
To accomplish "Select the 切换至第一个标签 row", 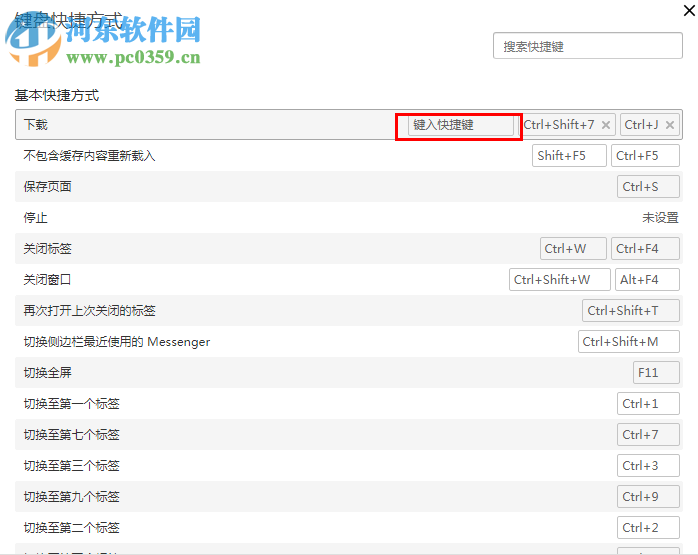I will (x=349, y=404).
